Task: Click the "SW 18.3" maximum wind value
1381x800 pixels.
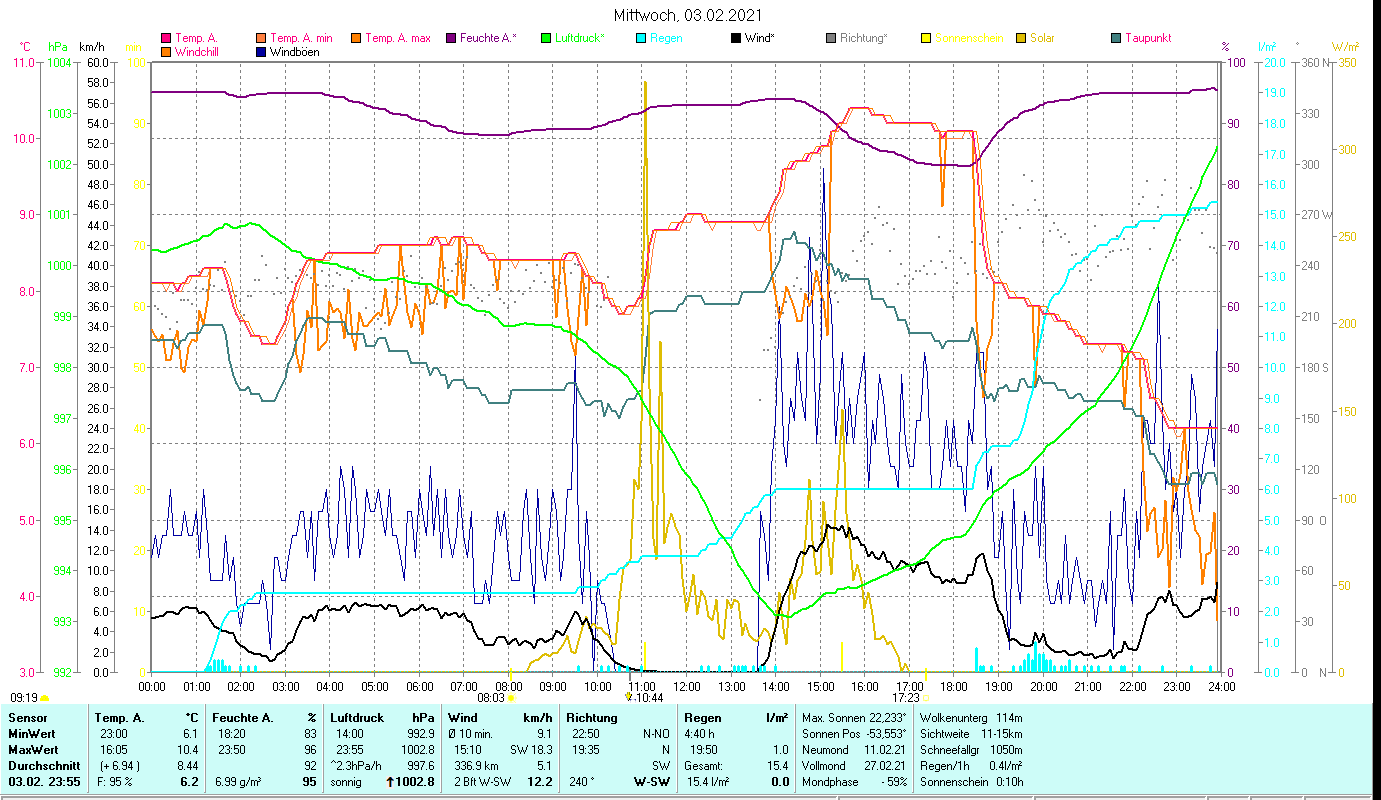Action: point(531,749)
